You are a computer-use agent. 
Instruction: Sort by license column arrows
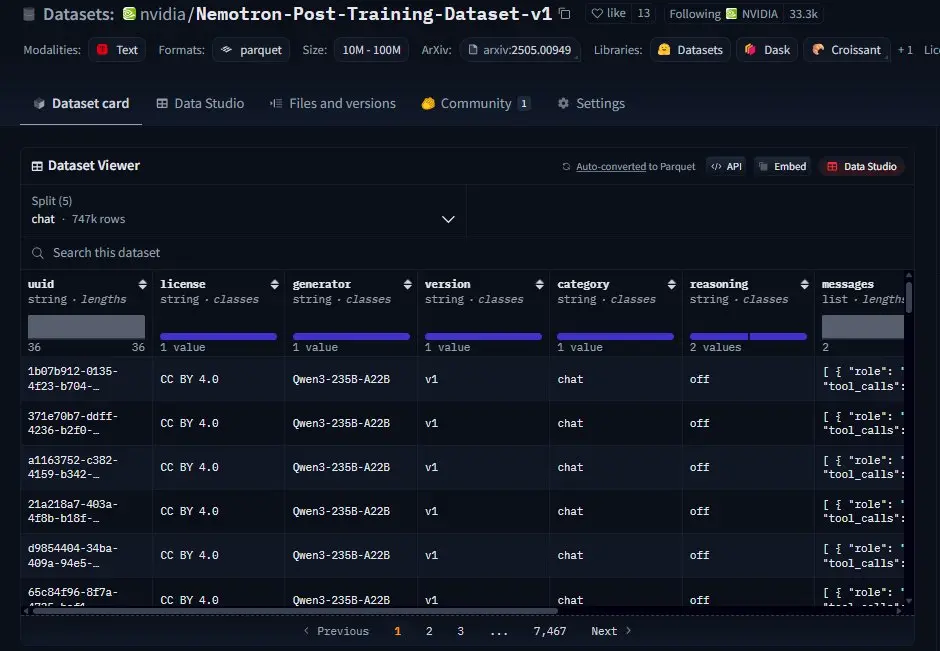(x=275, y=284)
